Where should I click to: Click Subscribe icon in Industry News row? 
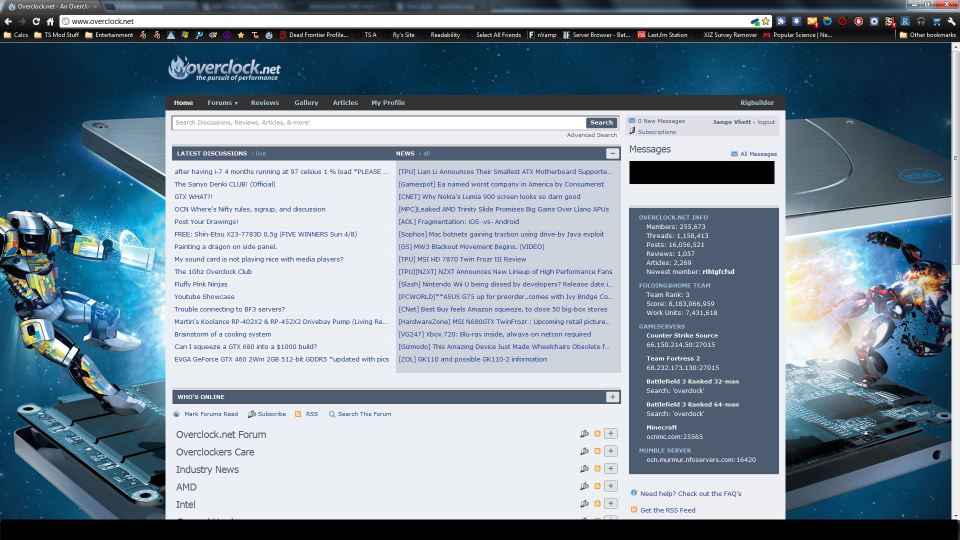(x=584, y=468)
